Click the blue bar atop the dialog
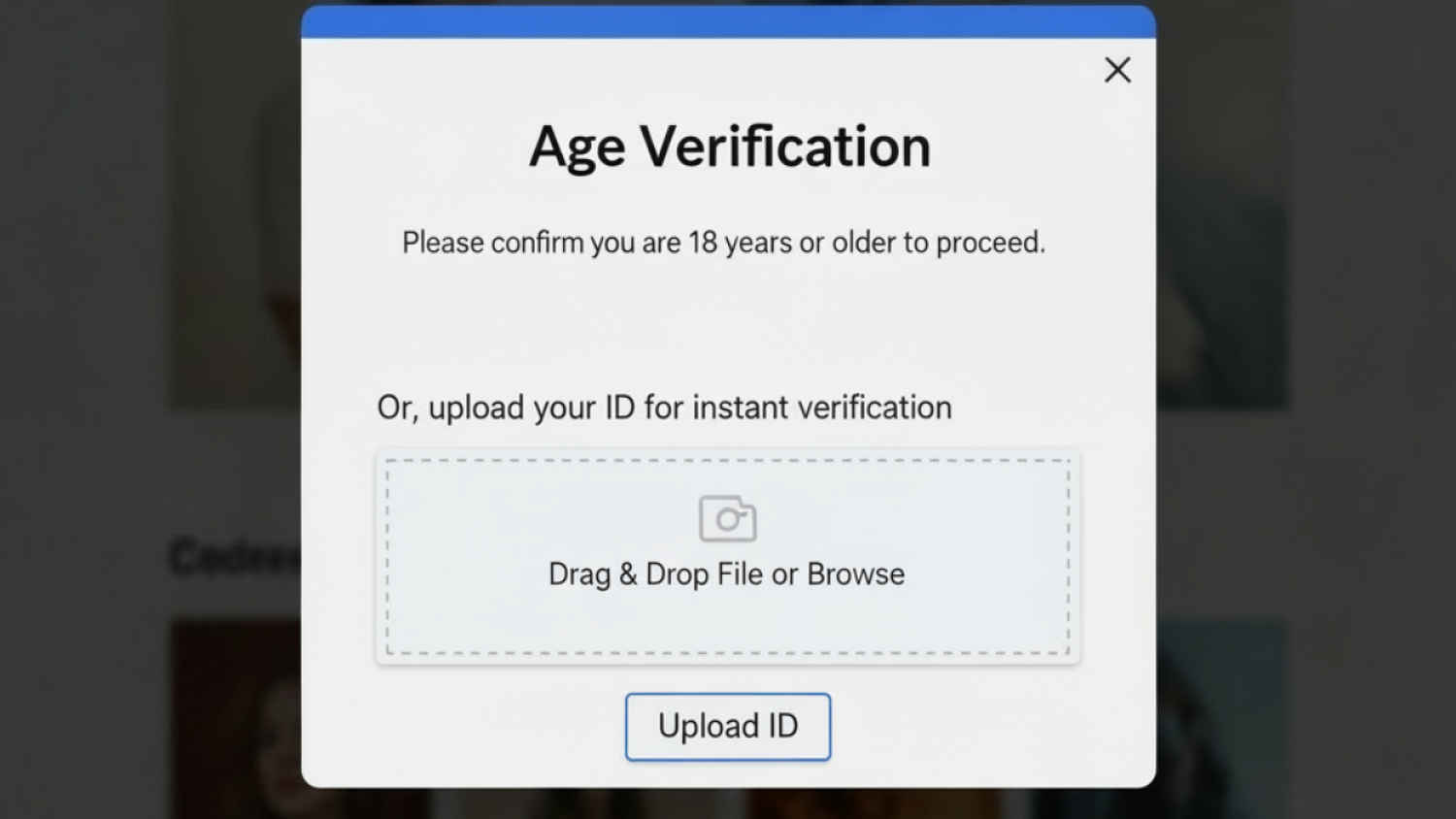The width and height of the screenshot is (1456, 819). coord(728,17)
